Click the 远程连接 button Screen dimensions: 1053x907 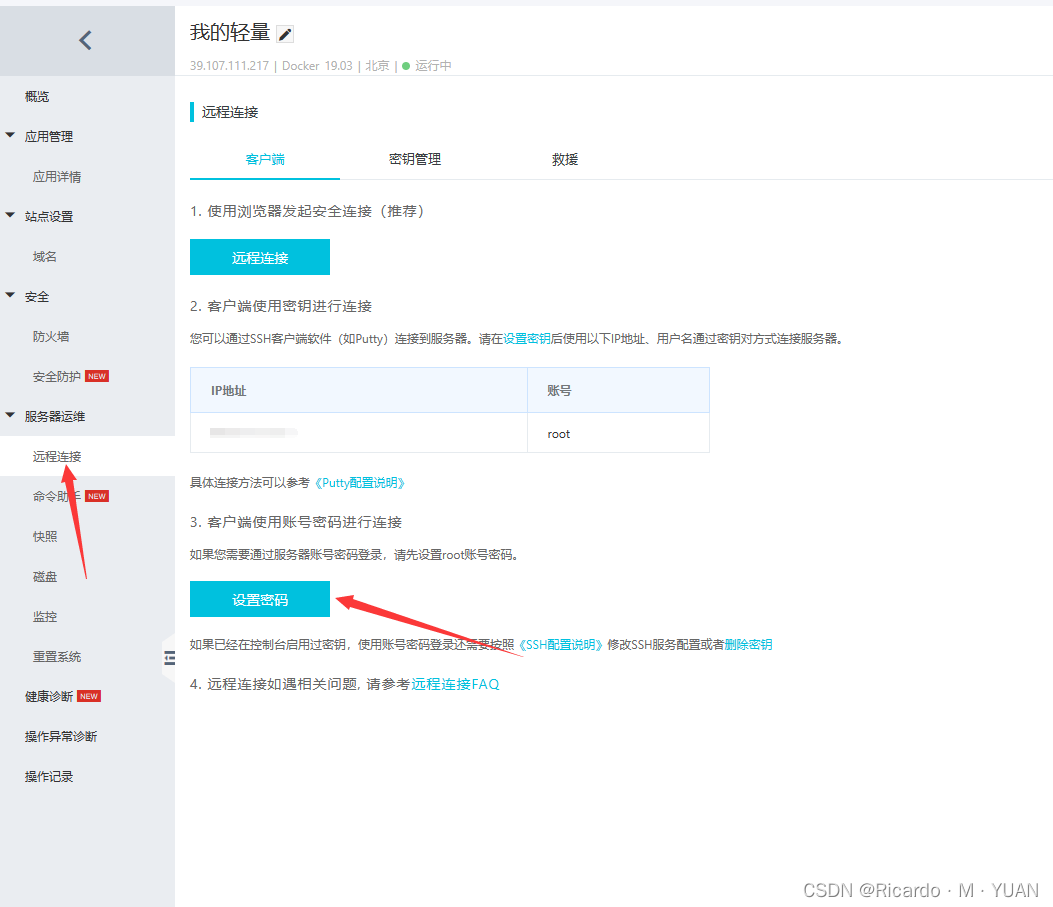(259, 257)
